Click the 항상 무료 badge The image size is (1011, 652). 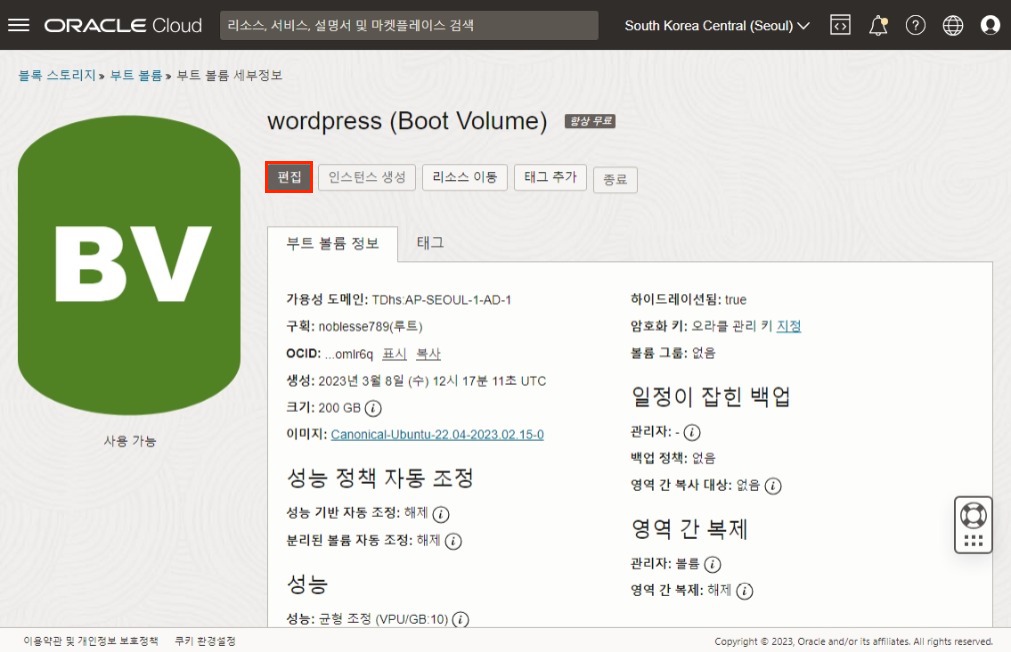(590, 121)
